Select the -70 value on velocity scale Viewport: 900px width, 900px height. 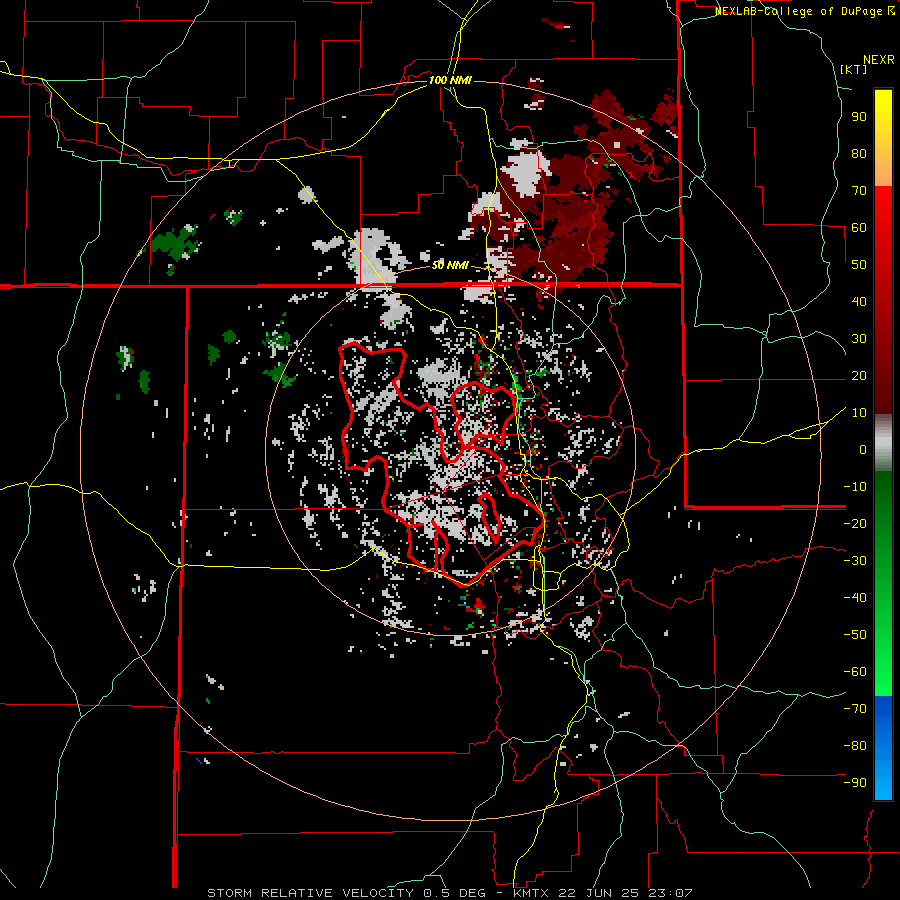(x=855, y=708)
